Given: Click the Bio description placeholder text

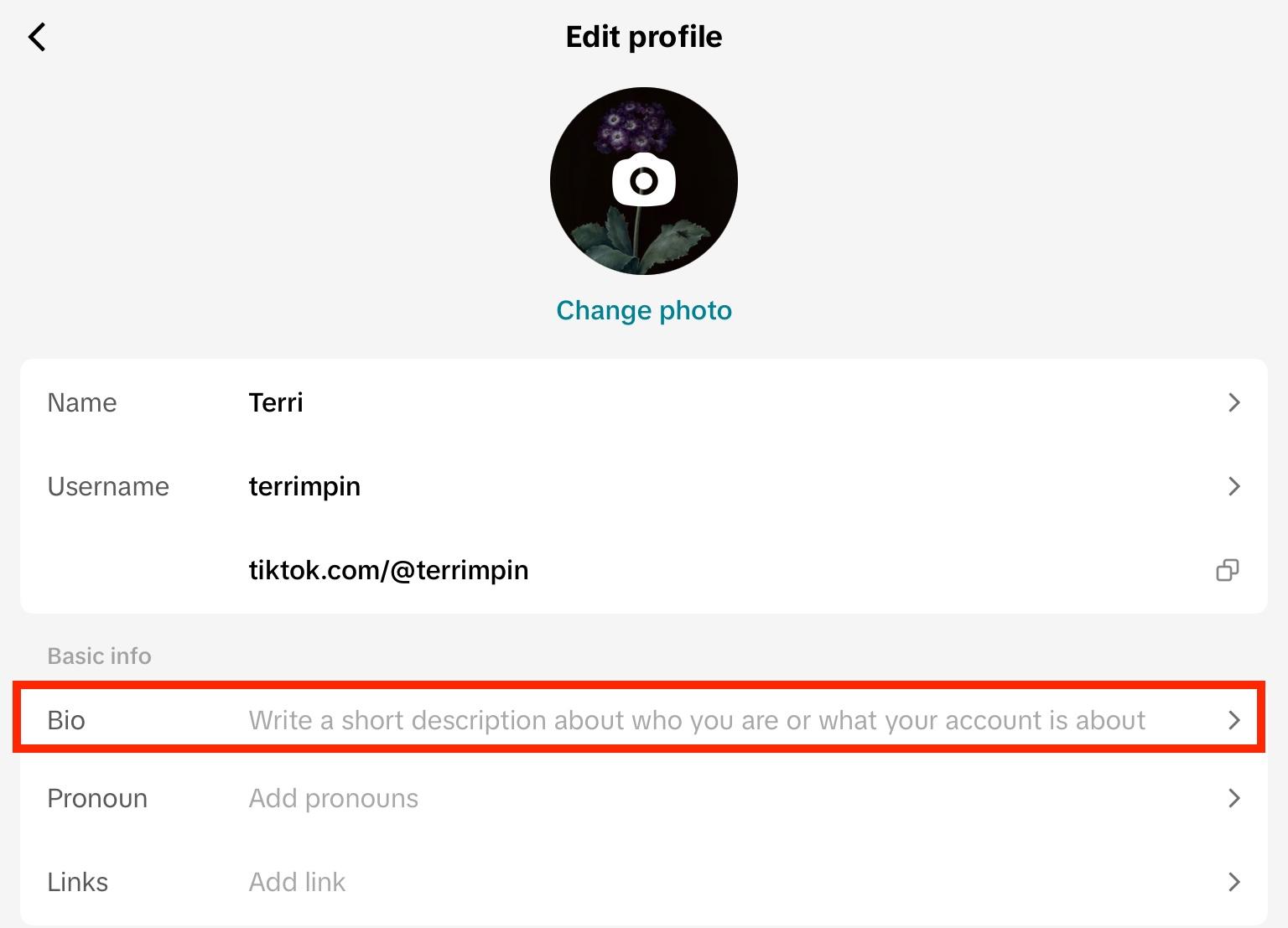Looking at the screenshot, I should 696,720.
